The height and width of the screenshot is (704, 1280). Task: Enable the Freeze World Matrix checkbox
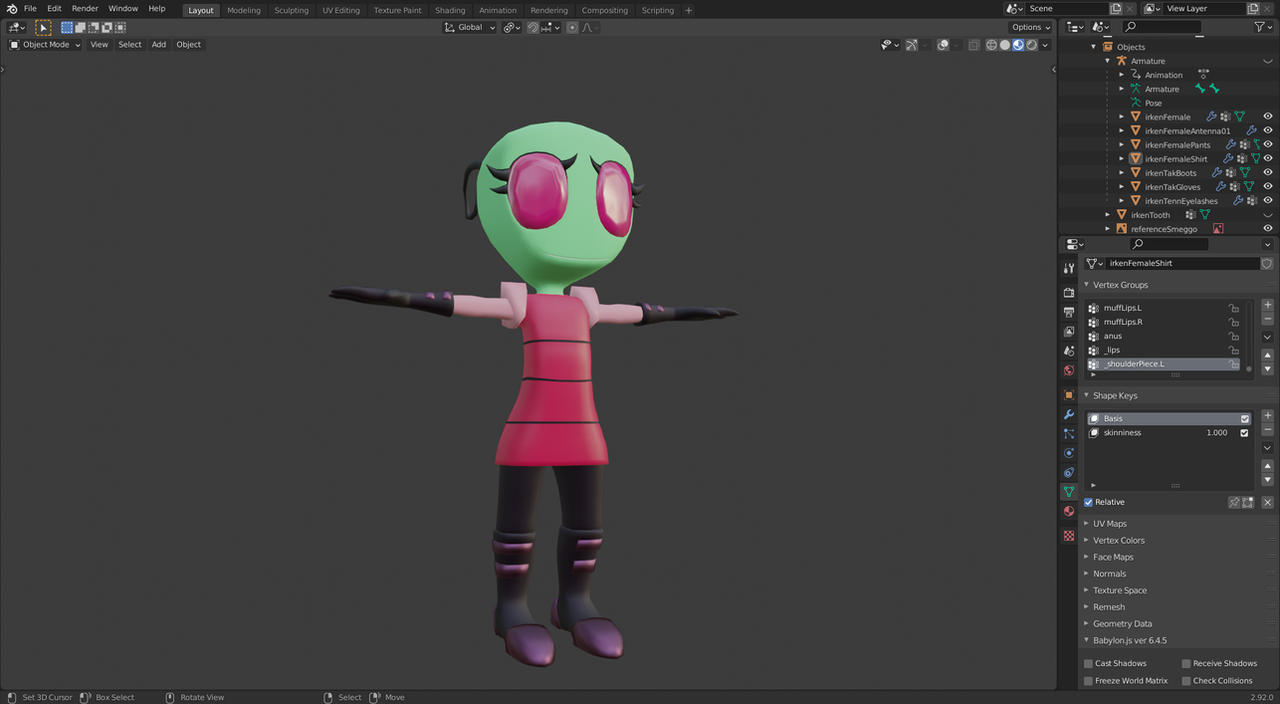pos(1089,681)
